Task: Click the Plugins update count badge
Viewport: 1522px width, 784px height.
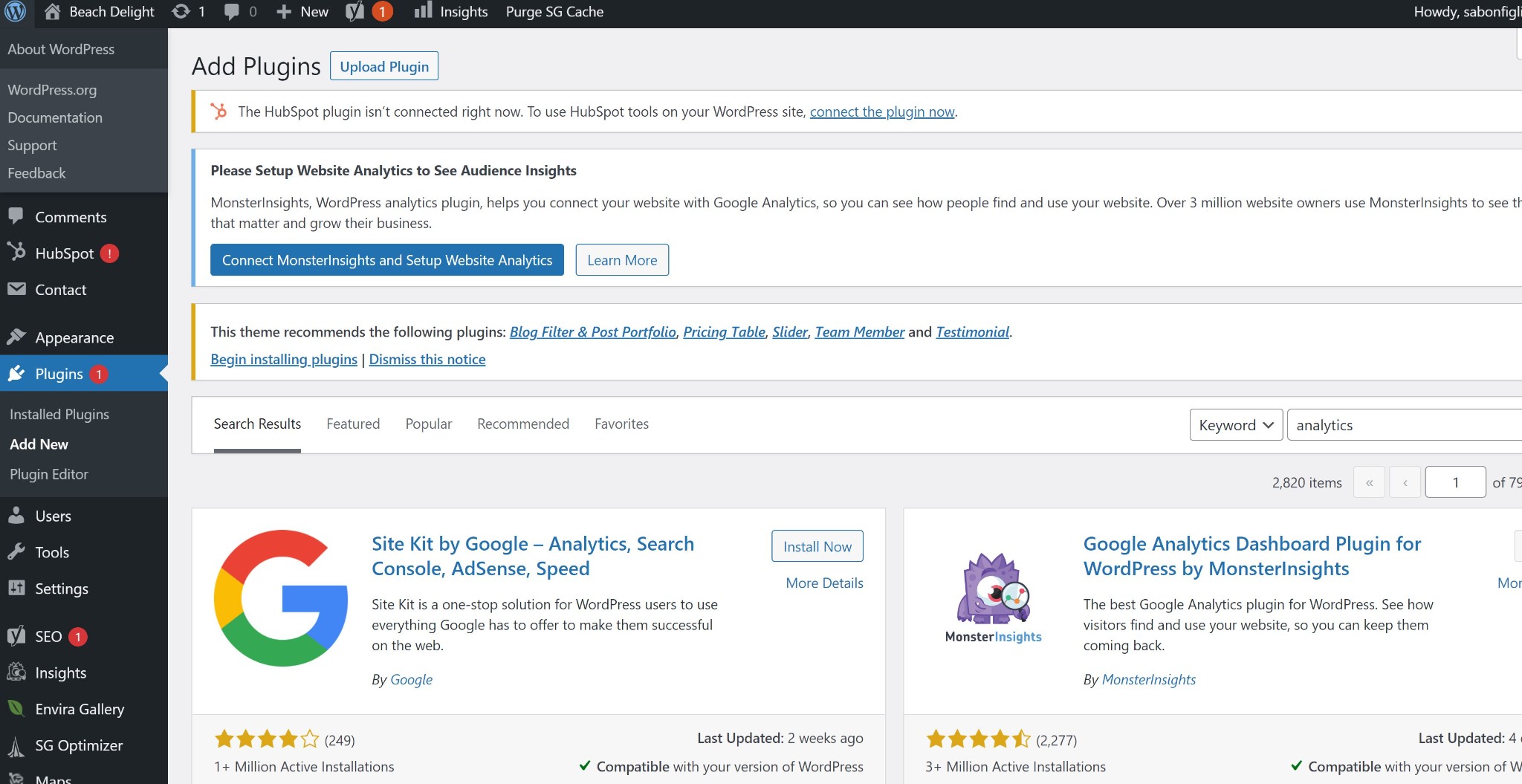Action: [x=98, y=374]
